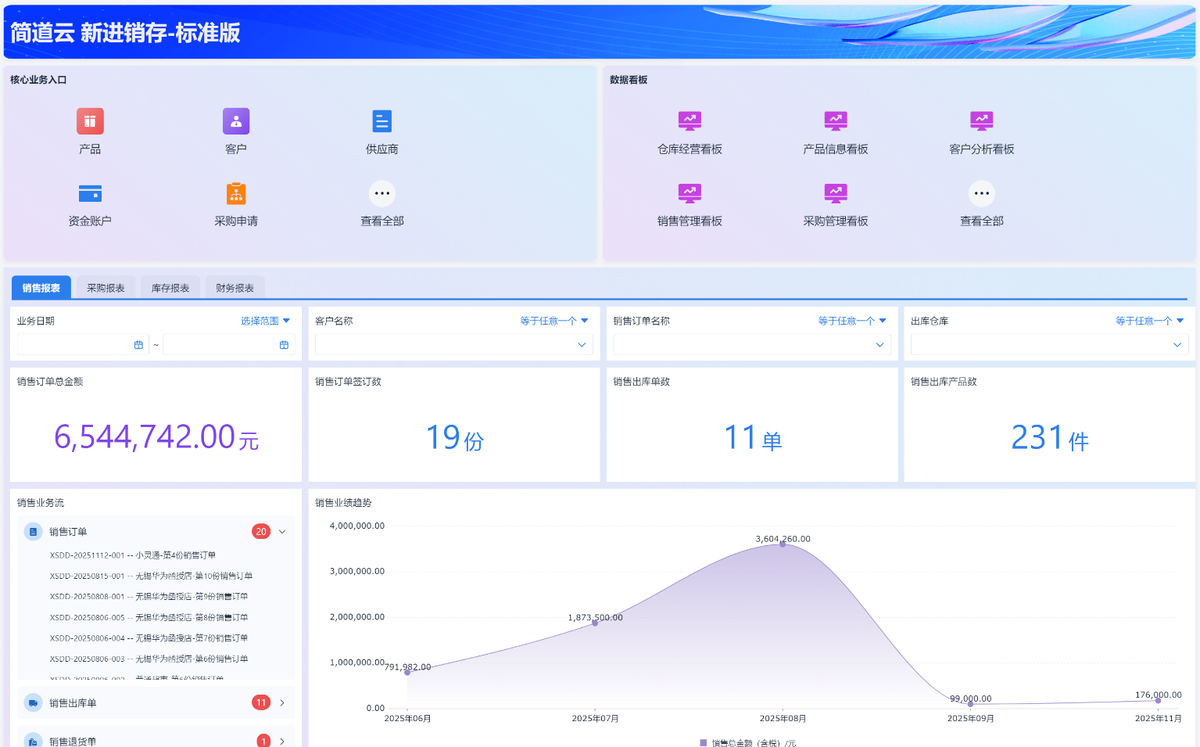The height and width of the screenshot is (747, 1200).
Task: Open the 采购申请 clipboard icon
Action: click(236, 194)
